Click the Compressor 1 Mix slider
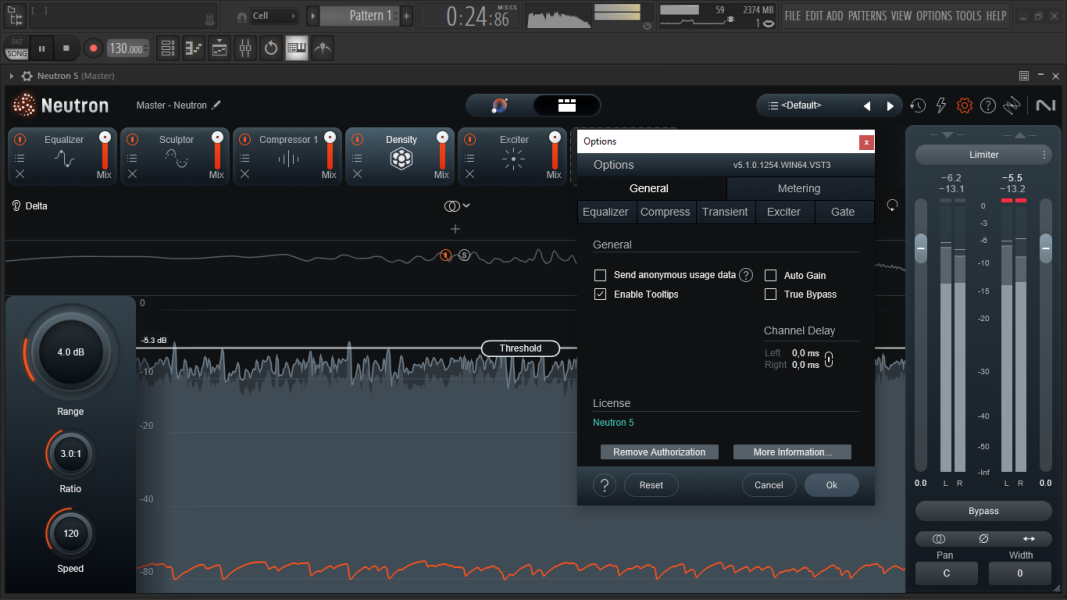The width and height of the screenshot is (1067, 600). [329, 153]
